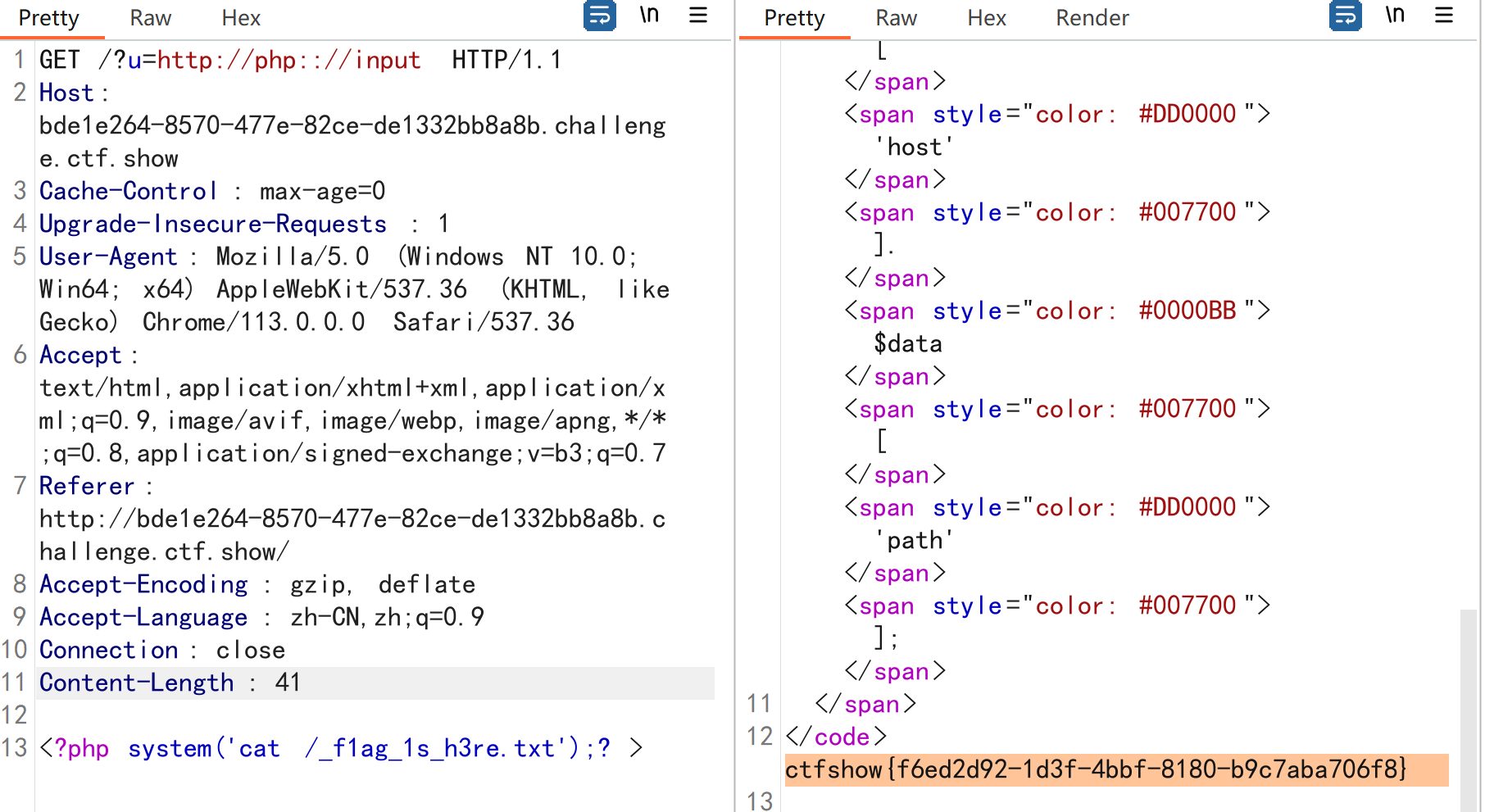The height and width of the screenshot is (812, 1485).
Task: Click the response panel vertical scrollbar
Action: [1469, 709]
